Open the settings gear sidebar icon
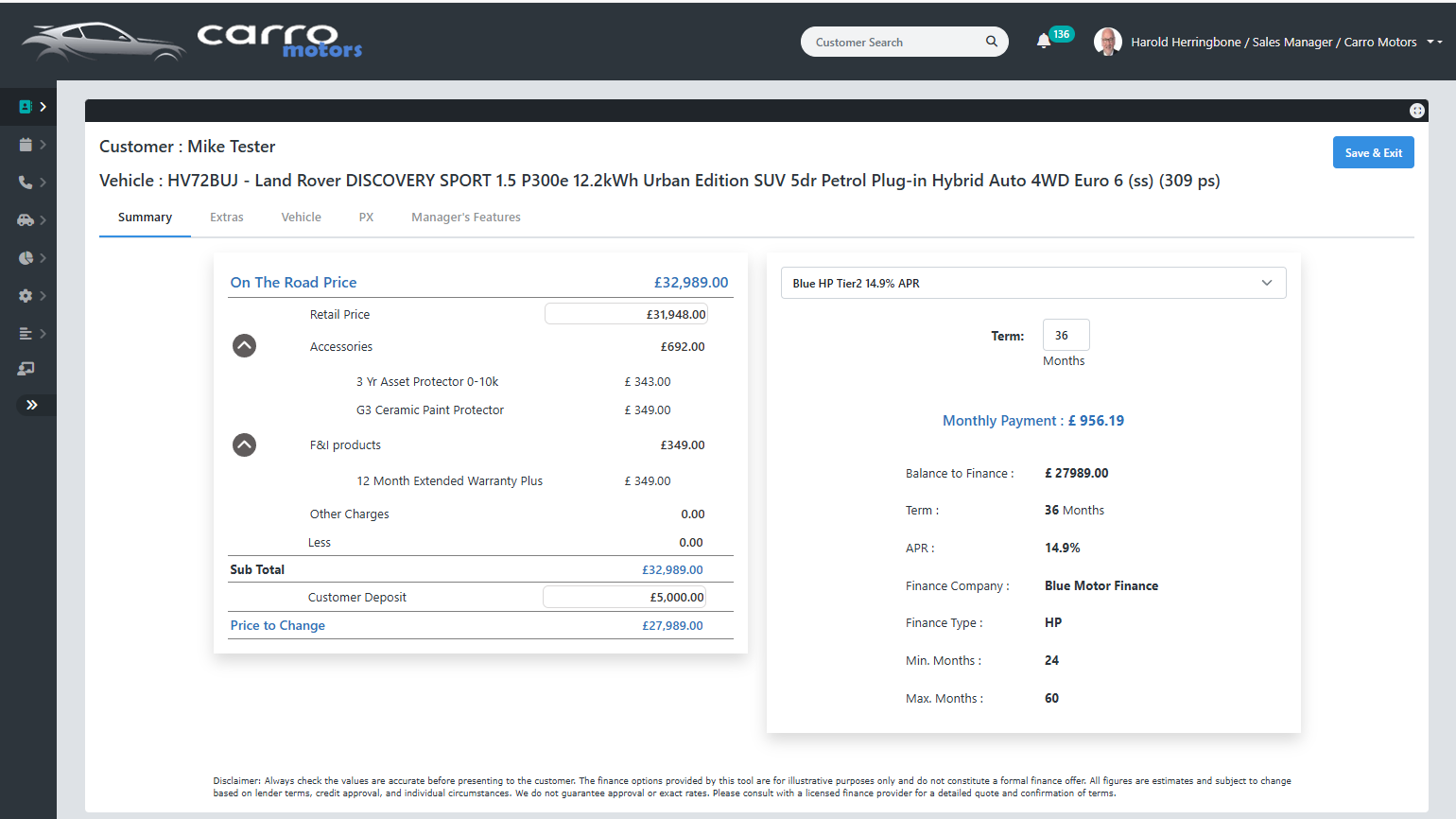 coord(26,296)
